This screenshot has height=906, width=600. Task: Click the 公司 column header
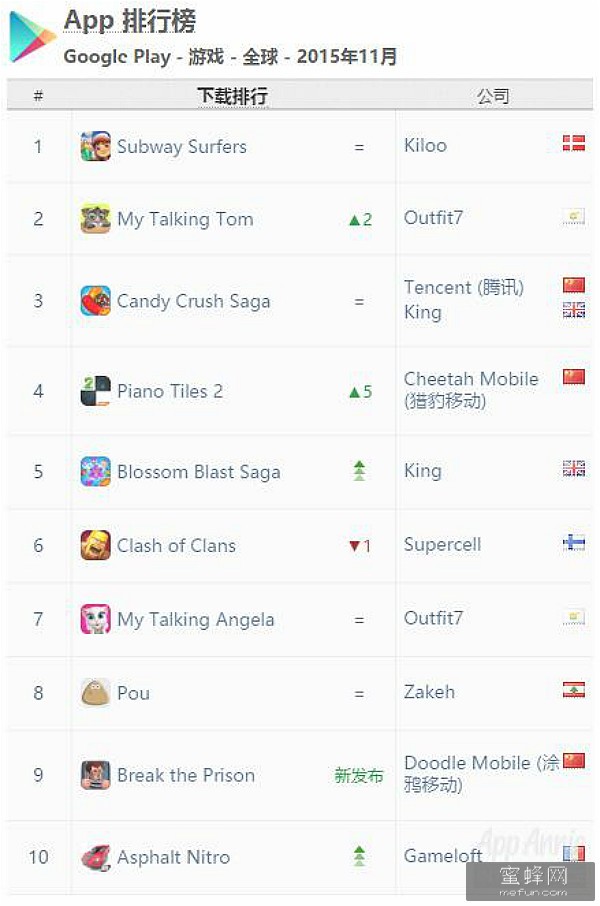(x=493, y=96)
